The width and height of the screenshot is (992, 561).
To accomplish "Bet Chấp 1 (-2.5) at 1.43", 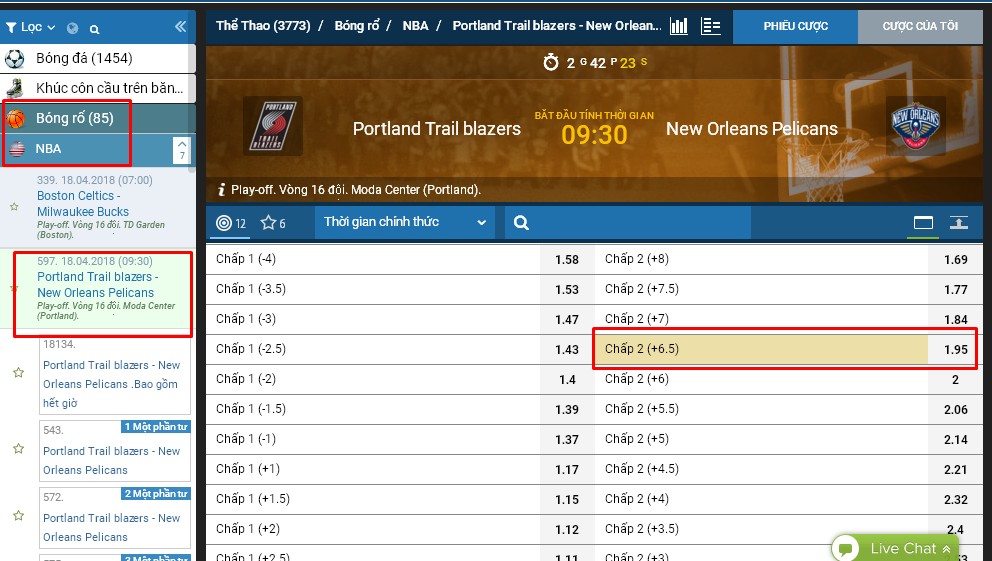I will 400,349.
